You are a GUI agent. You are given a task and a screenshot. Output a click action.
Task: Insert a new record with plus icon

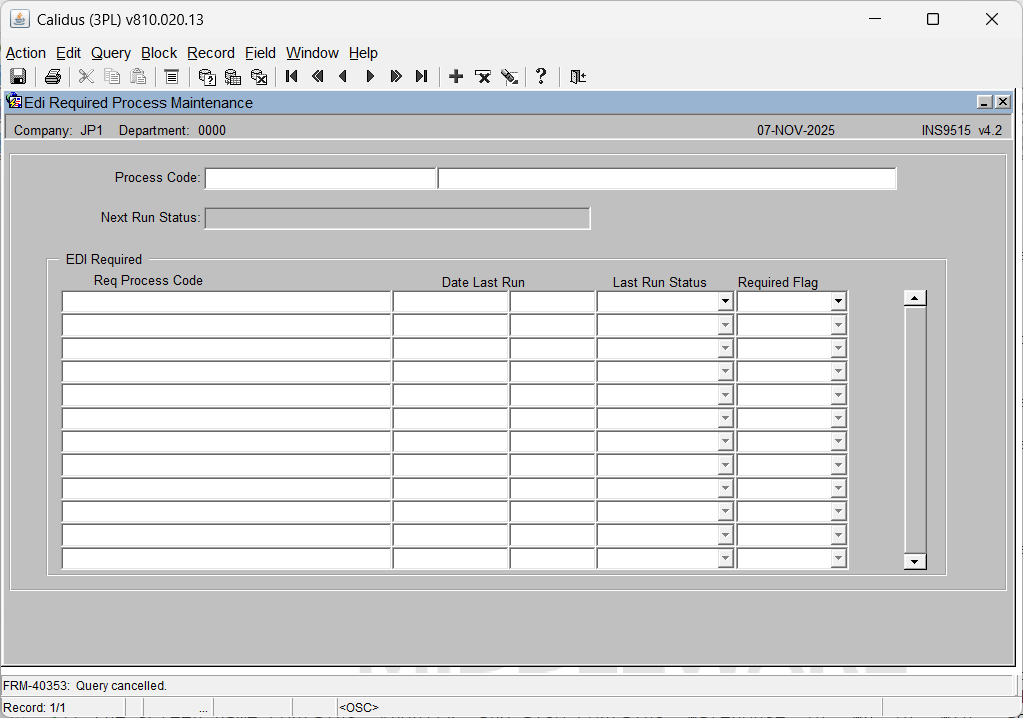point(456,77)
